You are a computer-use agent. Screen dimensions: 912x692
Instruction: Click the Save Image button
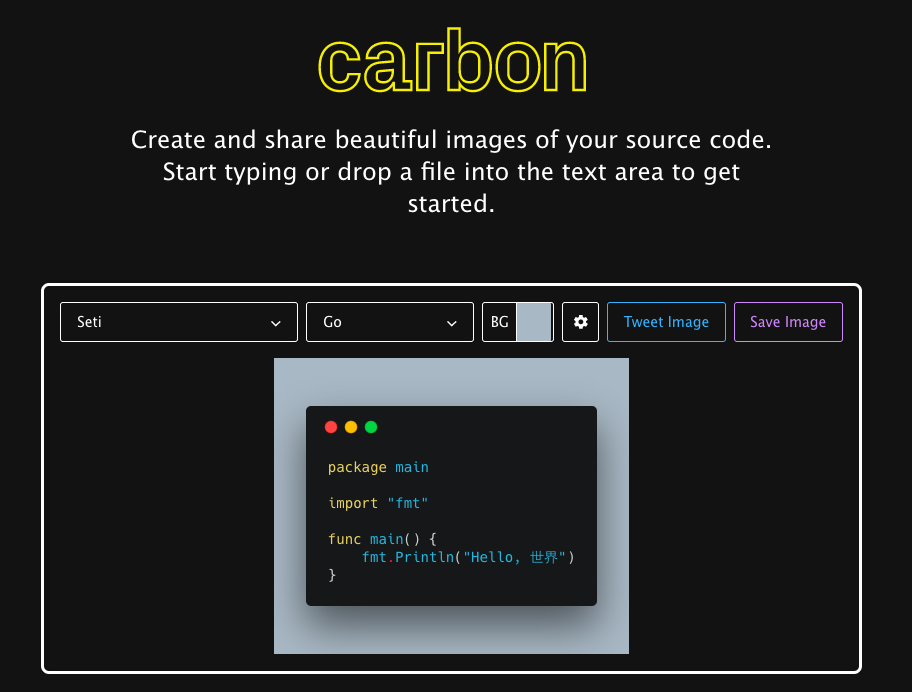(788, 322)
